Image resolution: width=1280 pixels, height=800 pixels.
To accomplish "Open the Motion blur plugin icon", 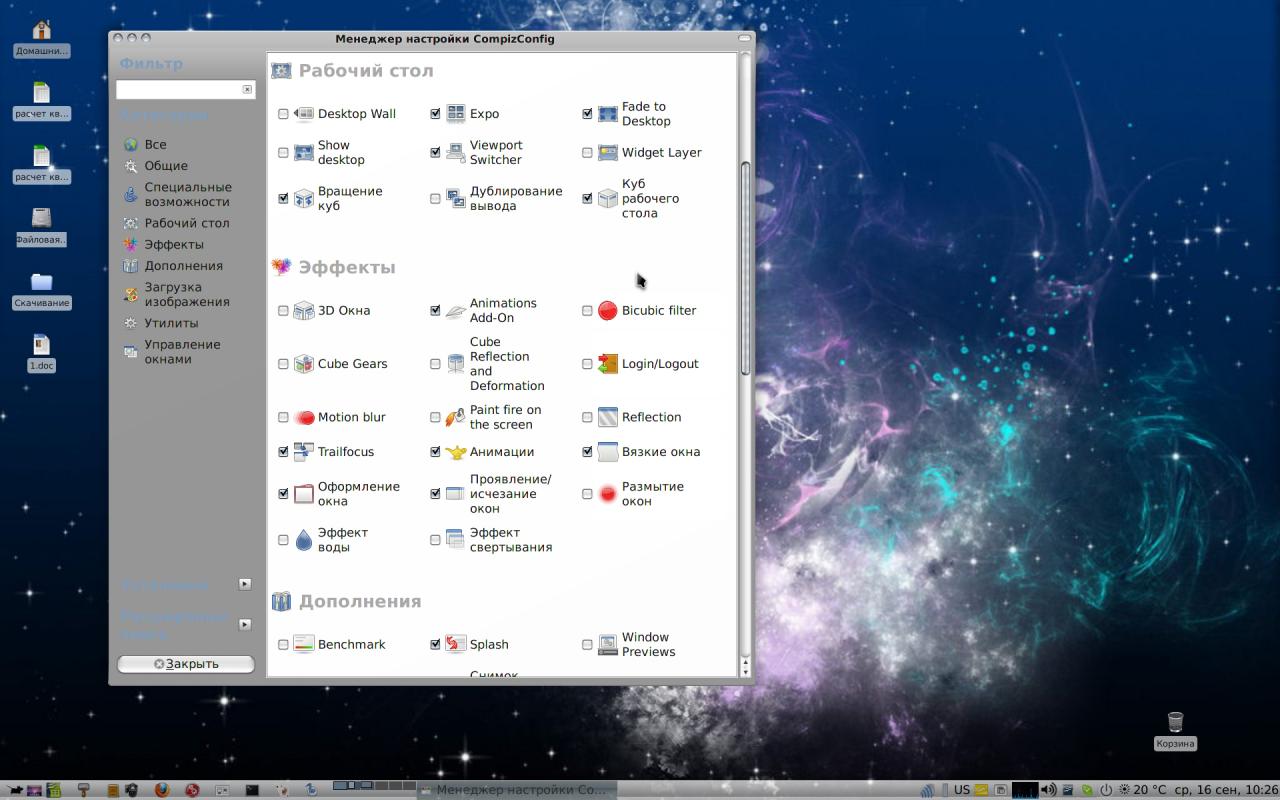I will (x=304, y=418).
